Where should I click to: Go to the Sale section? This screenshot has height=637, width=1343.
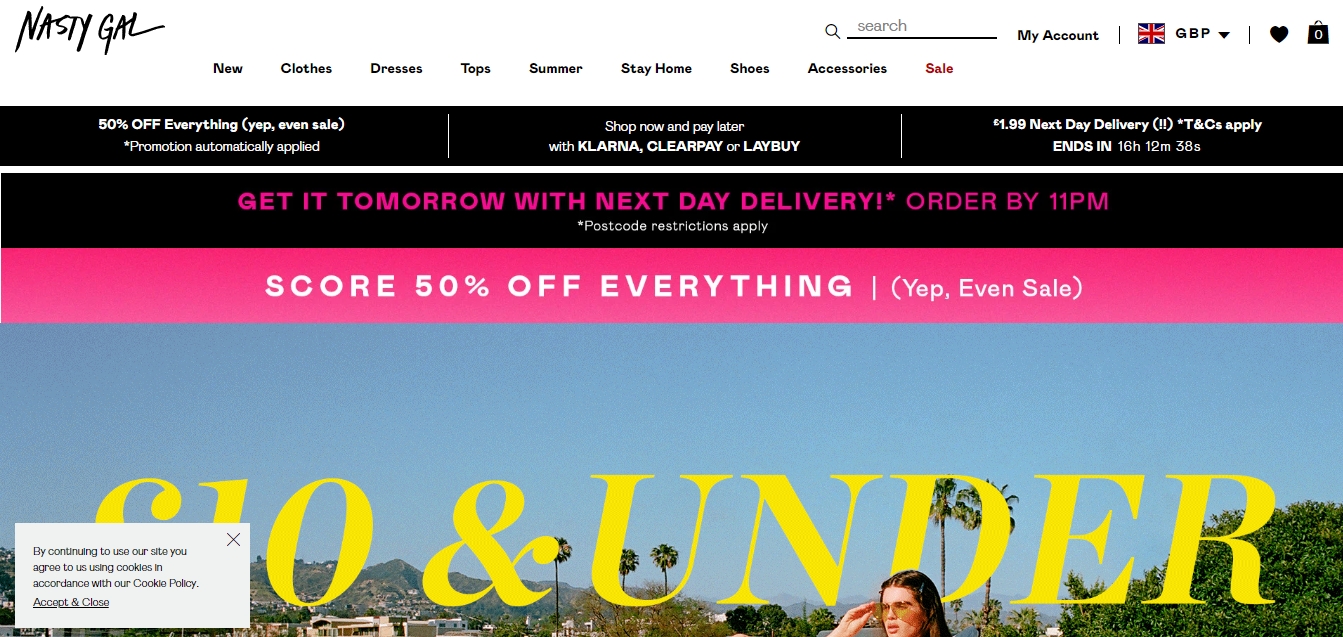[x=939, y=68]
